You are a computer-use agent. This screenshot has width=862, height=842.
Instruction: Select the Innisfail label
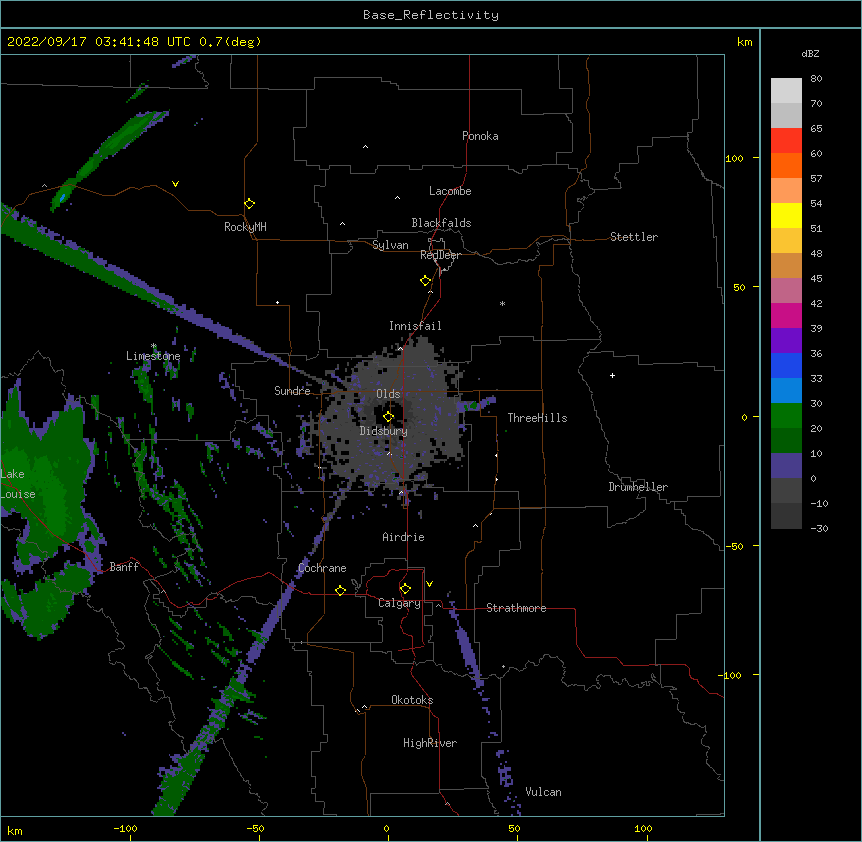[x=415, y=326]
